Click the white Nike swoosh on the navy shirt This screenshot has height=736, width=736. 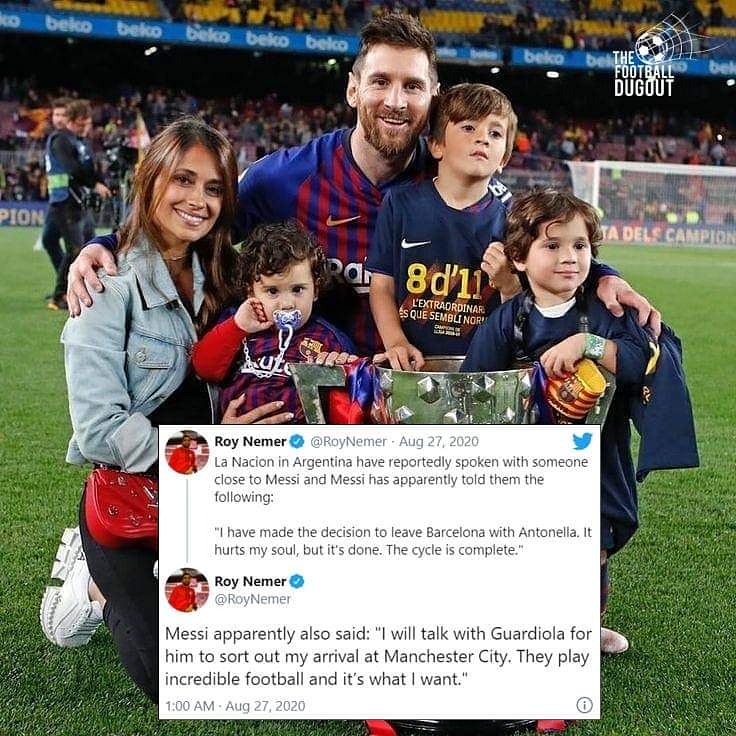point(415,244)
